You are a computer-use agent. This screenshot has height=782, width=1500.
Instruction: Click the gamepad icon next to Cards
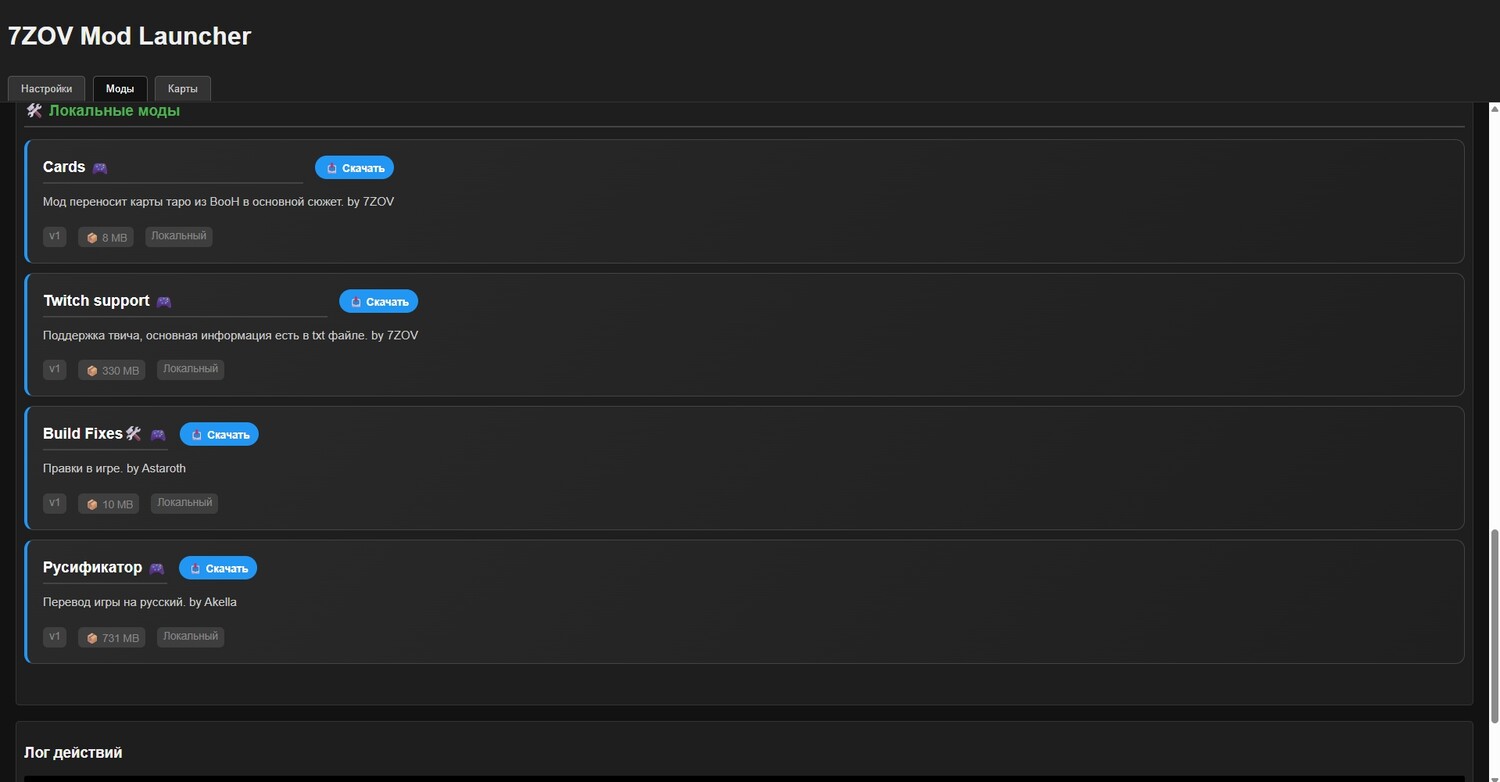point(100,168)
